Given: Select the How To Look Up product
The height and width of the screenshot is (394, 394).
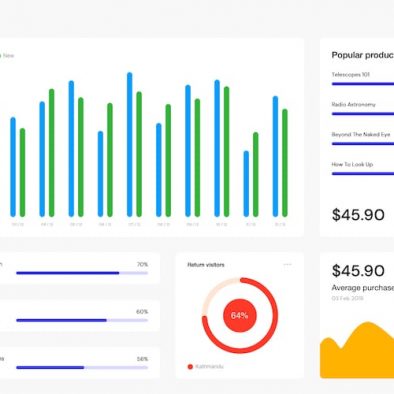Looking at the screenshot, I should point(352,164).
